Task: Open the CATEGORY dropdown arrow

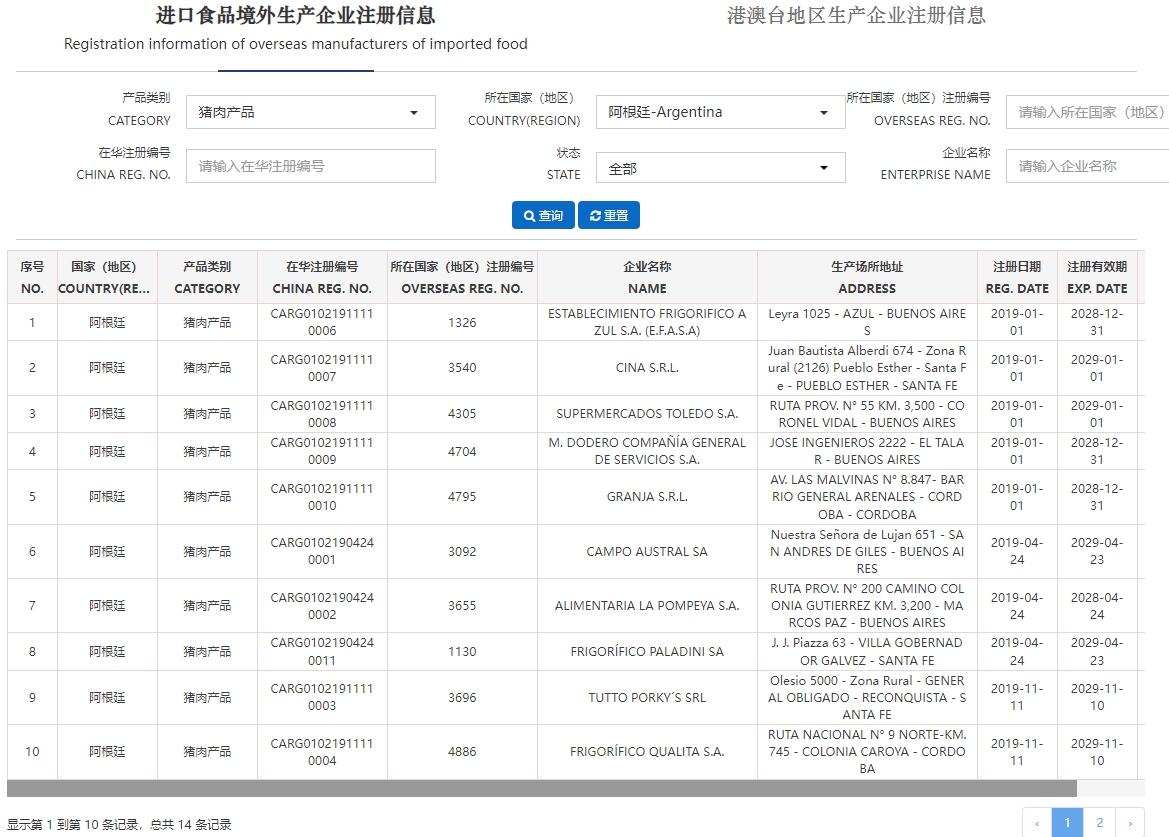Action: pyautogui.click(x=414, y=111)
